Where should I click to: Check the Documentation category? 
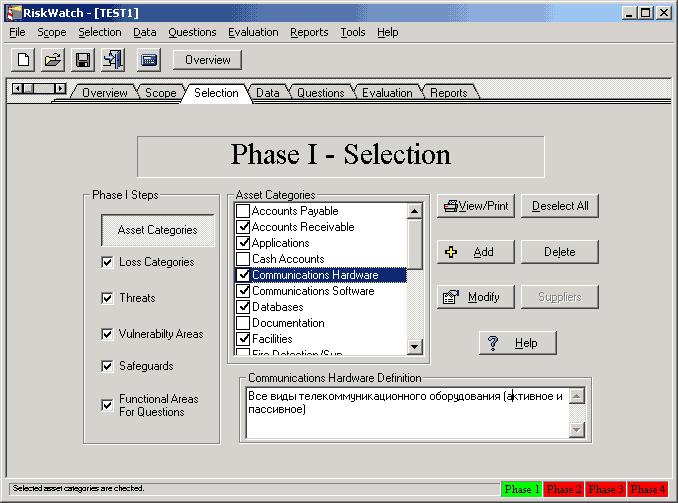pyautogui.click(x=243, y=323)
